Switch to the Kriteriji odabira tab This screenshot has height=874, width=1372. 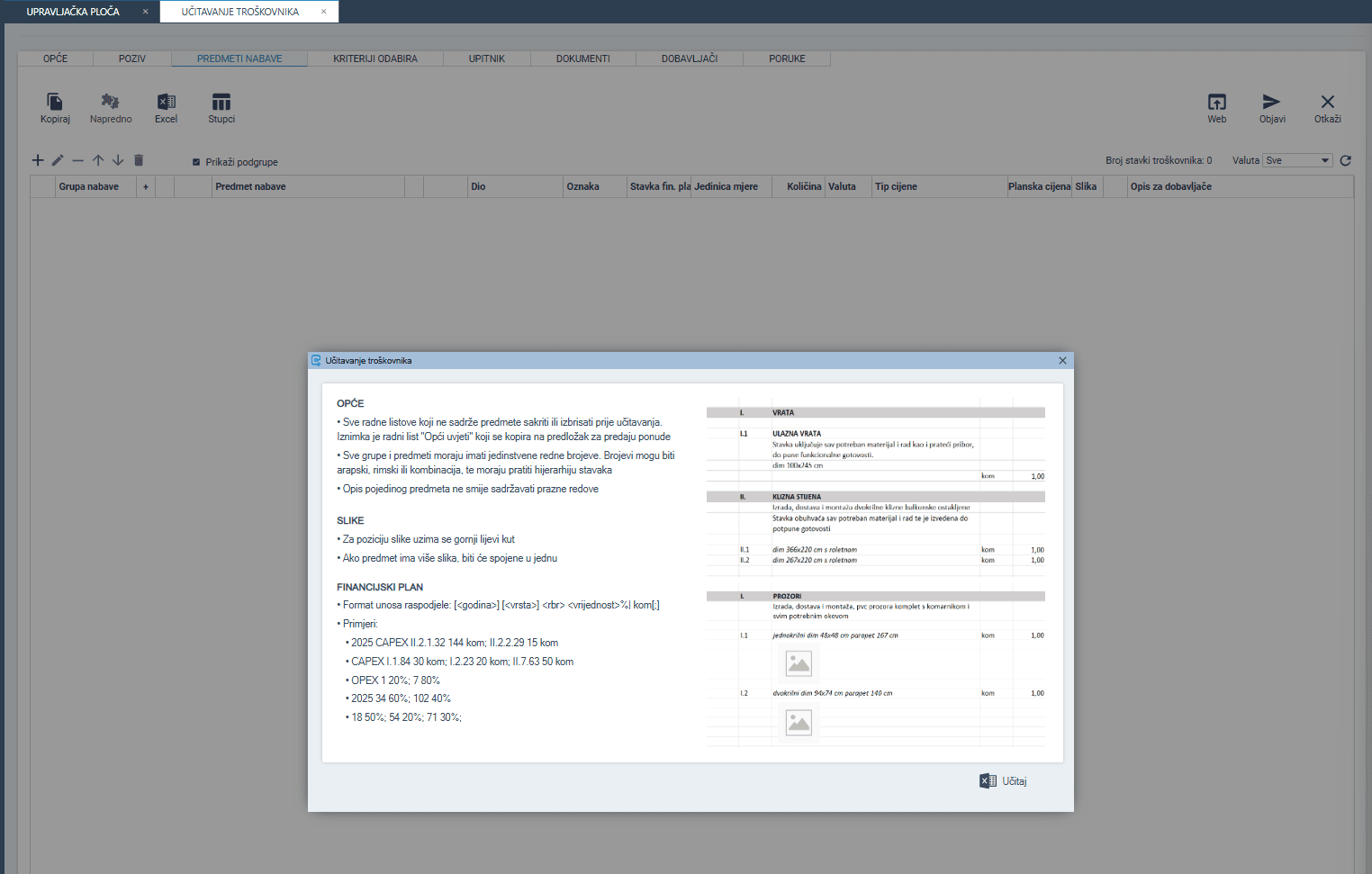point(375,59)
